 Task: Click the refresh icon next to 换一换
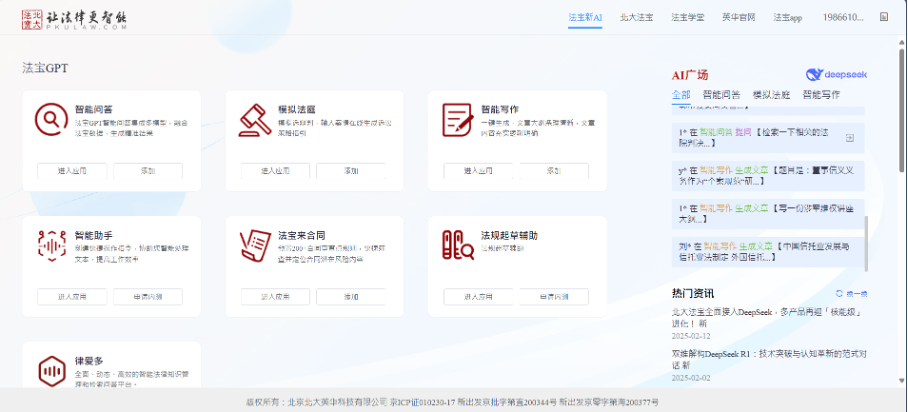coord(839,294)
